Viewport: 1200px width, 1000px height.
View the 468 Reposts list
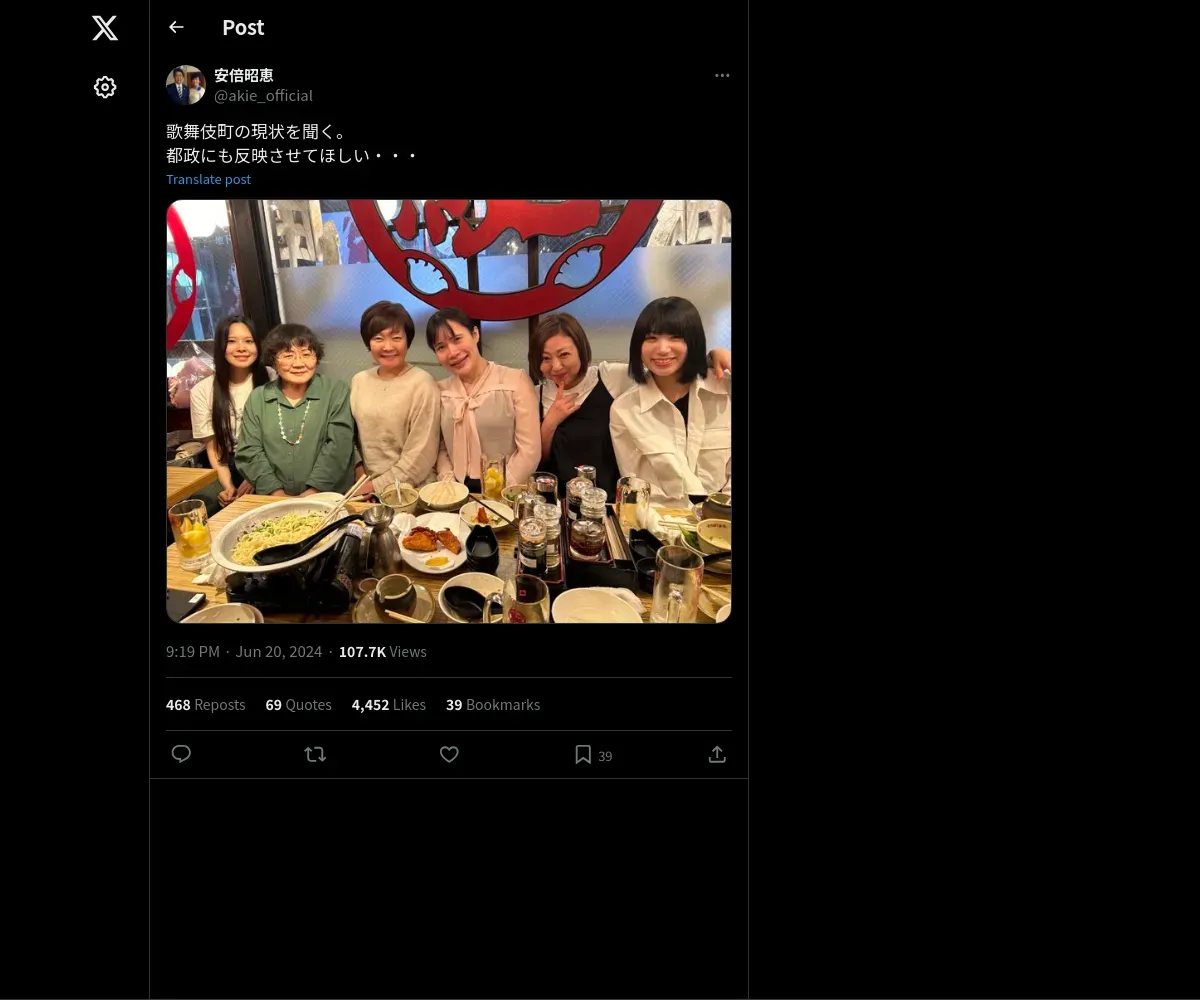click(205, 704)
